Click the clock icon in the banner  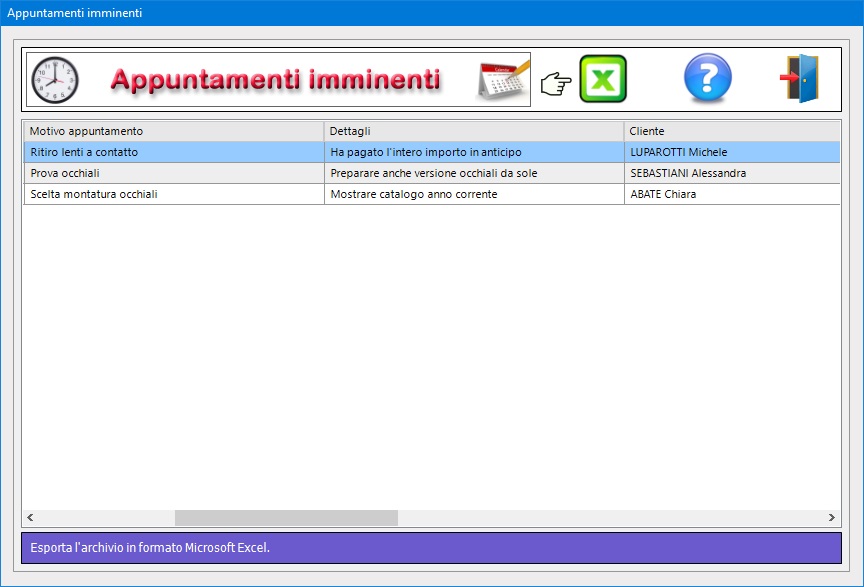tap(55, 80)
